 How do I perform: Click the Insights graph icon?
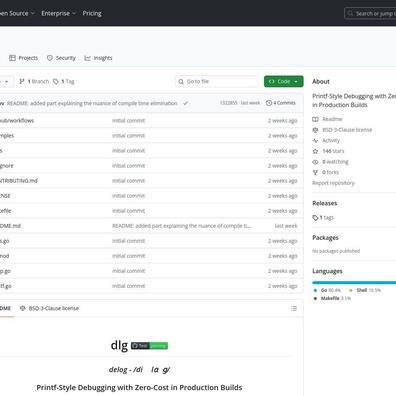87,58
